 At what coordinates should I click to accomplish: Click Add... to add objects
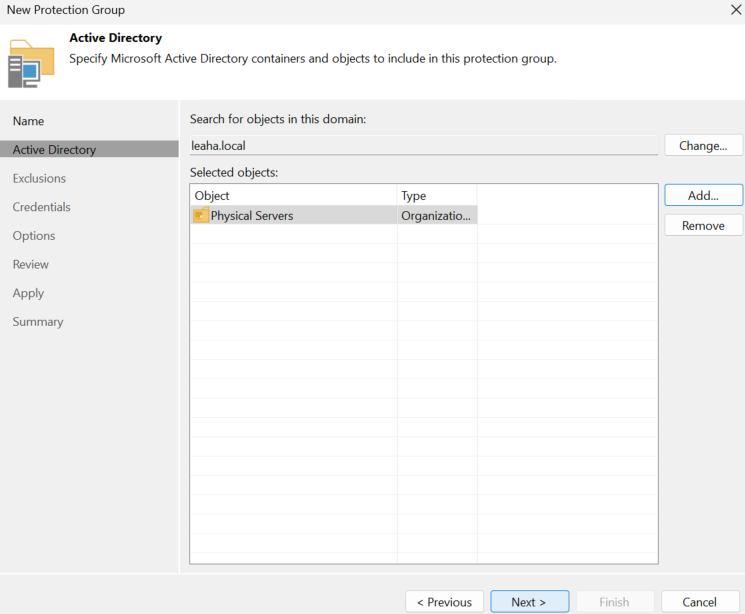tap(703, 195)
